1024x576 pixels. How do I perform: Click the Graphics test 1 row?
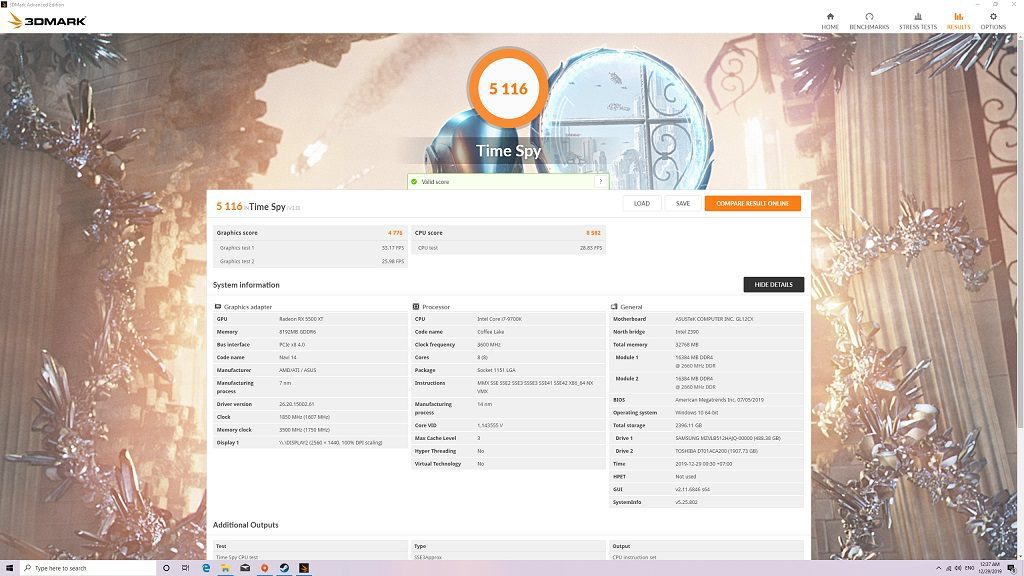pyautogui.click(x=310, y=248)
